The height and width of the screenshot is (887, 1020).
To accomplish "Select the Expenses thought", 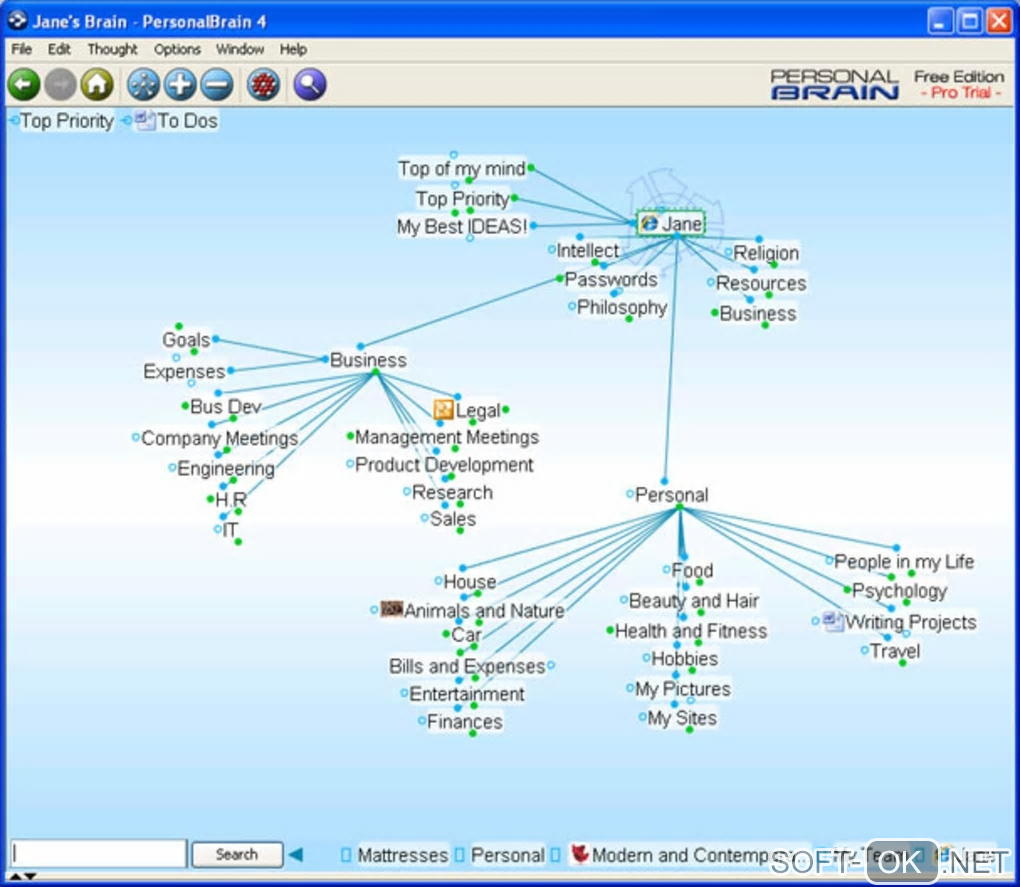I will [184, 371].
